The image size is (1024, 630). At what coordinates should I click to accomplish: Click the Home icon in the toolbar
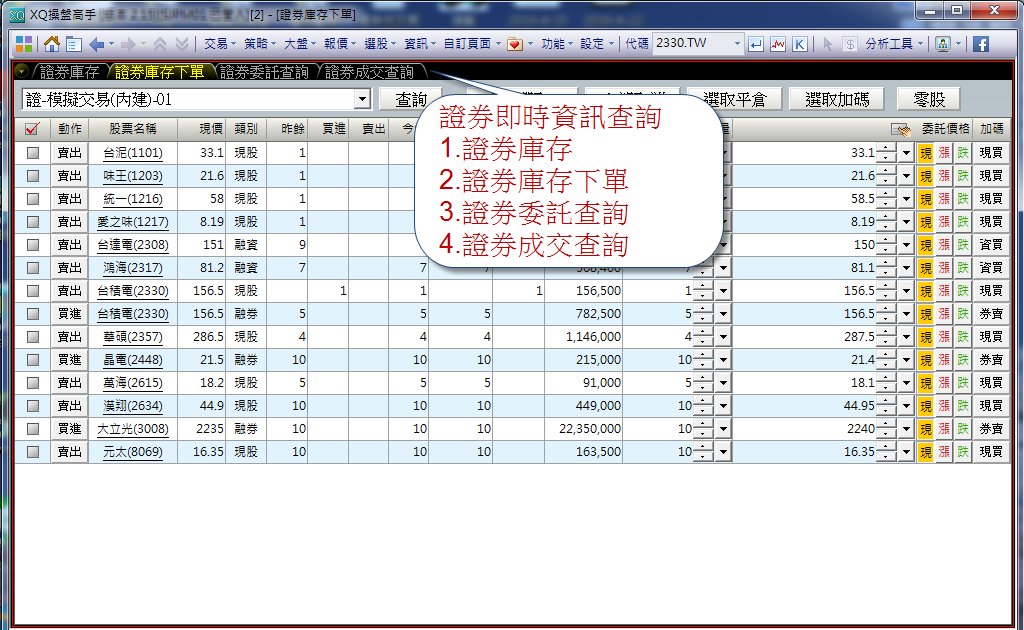pos(51,44)
